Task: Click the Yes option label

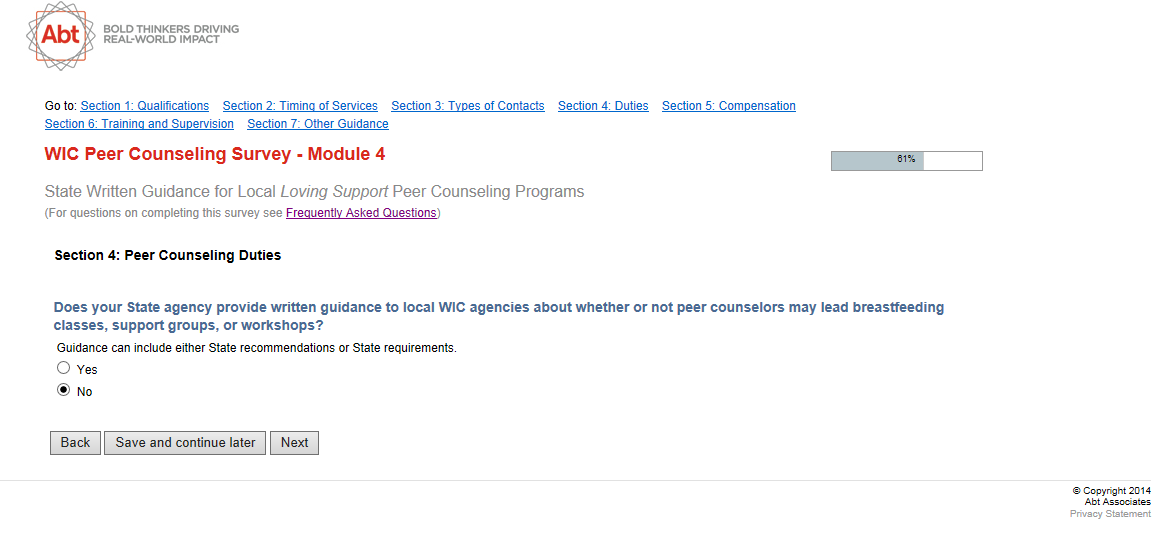Action: point(87,370)
